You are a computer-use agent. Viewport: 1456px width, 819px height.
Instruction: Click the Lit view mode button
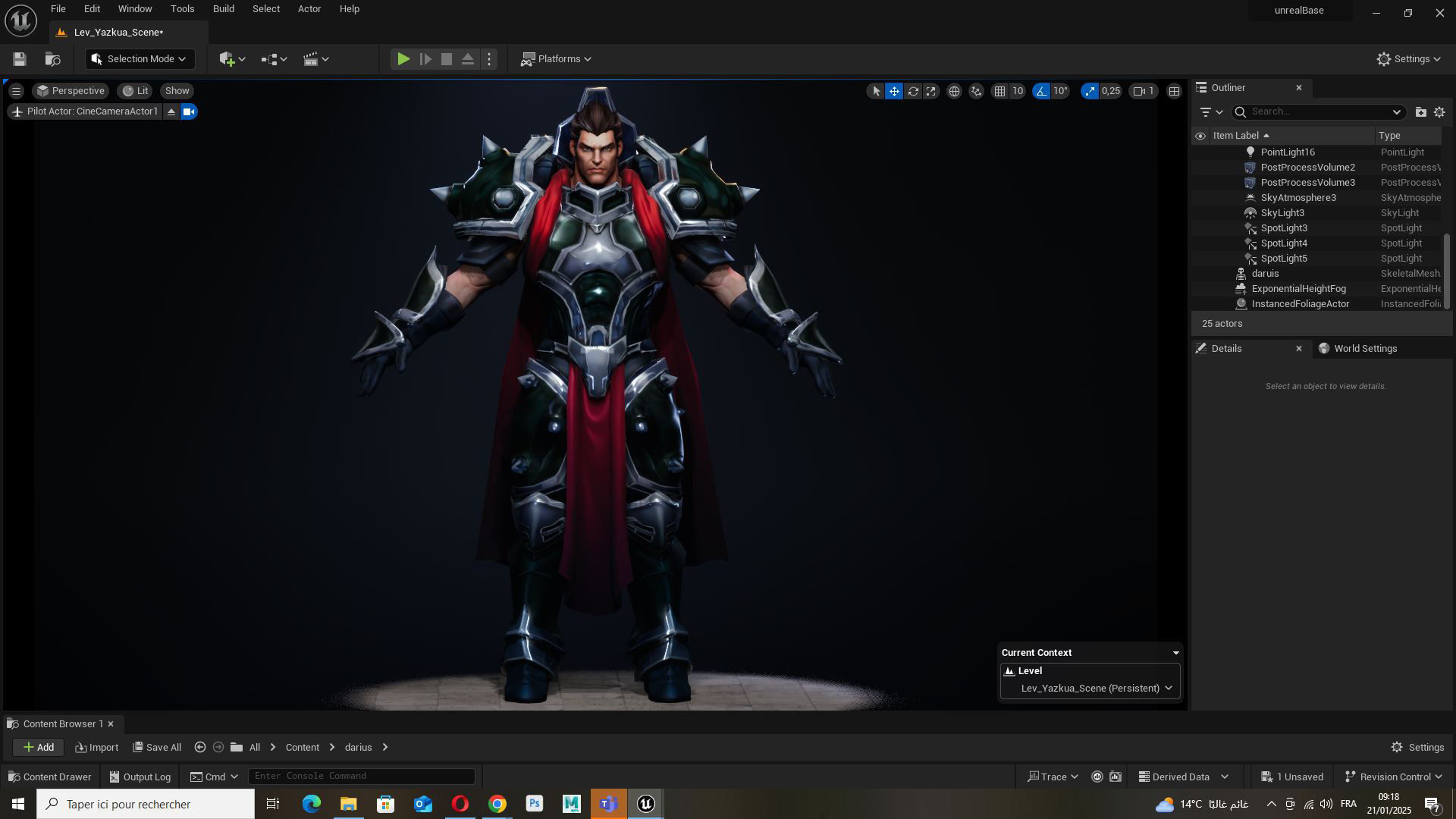coord(136,91)
